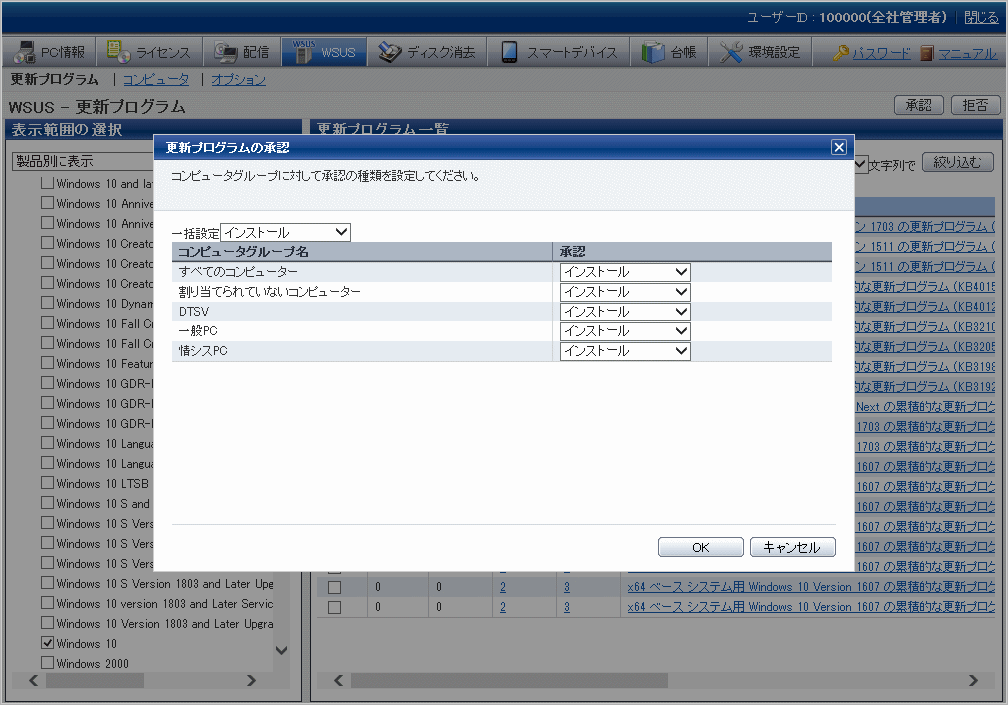Click the スマートデバイス phone icon
The height and width of the screenshot is (705, 1008).
coord(509,52)
